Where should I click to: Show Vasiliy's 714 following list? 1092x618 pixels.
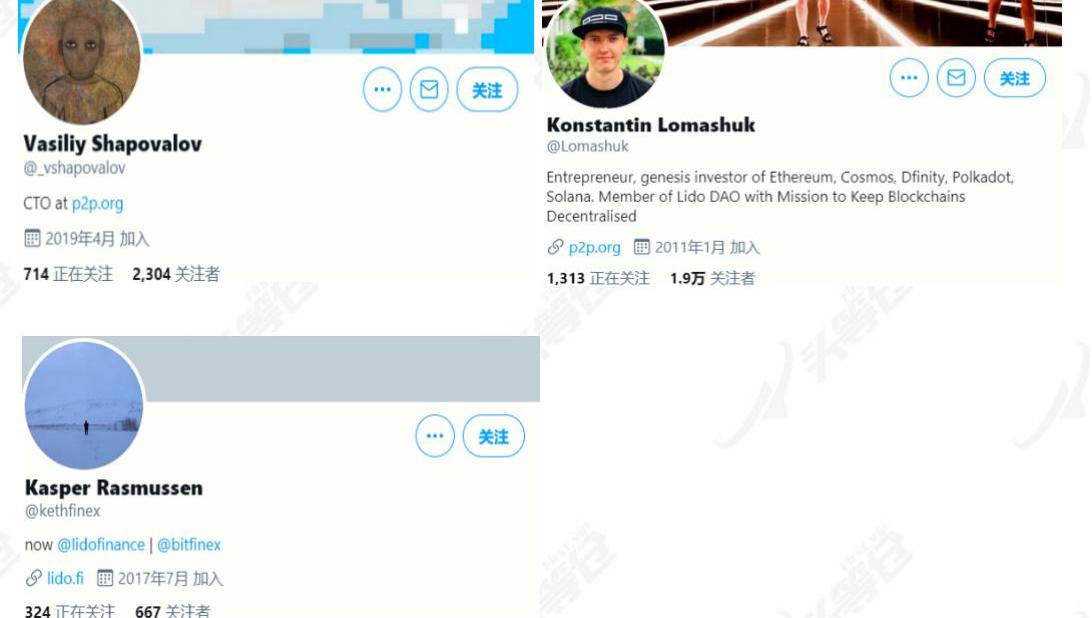pyautogui.click(x=68, y=274)
